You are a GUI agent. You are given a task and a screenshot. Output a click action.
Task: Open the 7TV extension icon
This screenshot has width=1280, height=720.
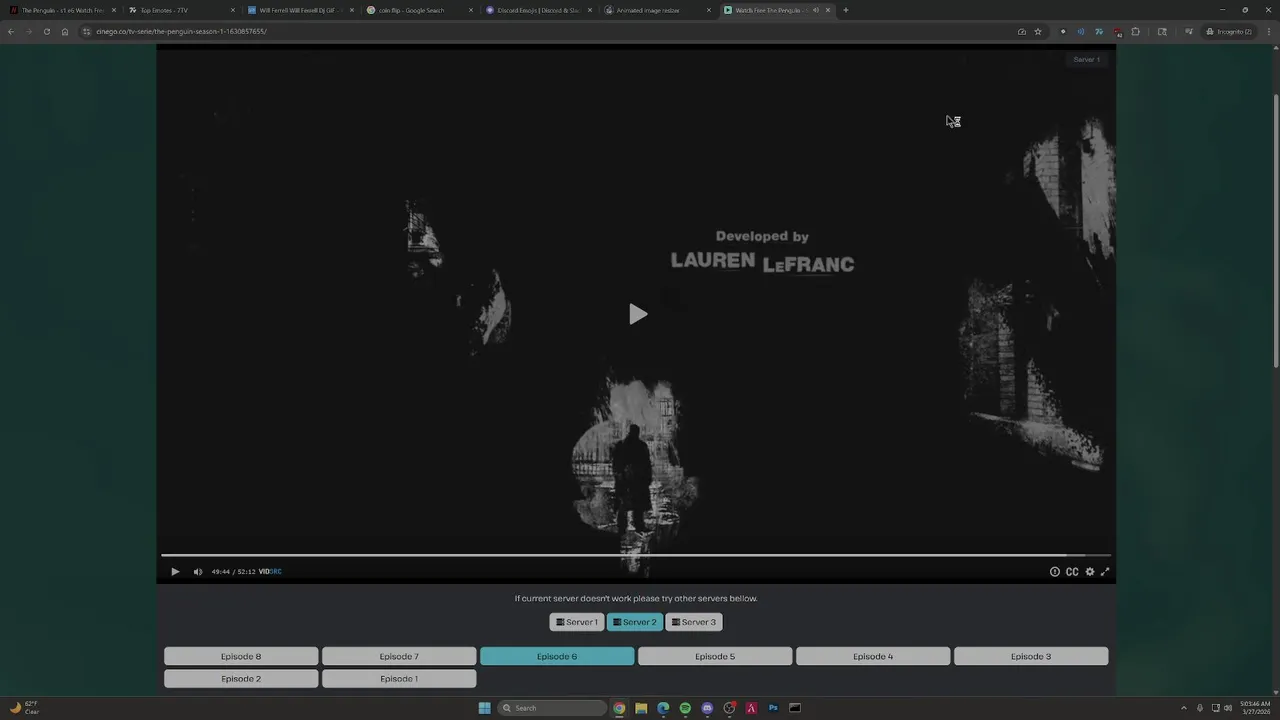pos(1099,31)
